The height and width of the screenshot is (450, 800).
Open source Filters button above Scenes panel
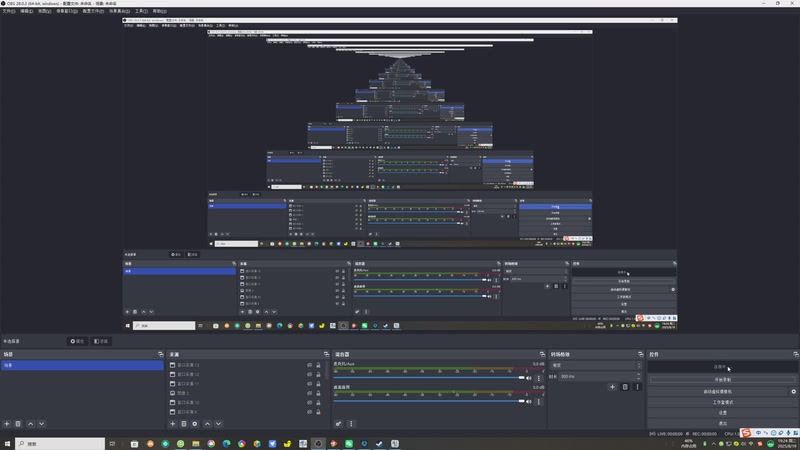click(x=101, y=341)
